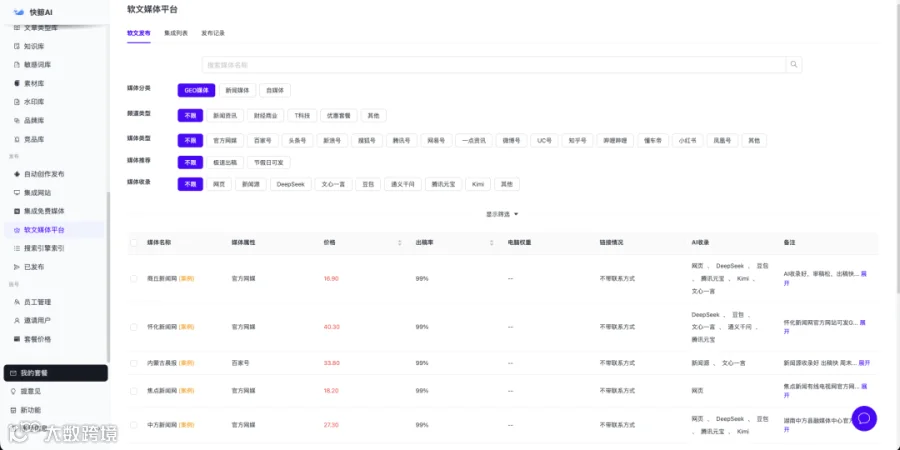This screenshot has height=450, width=900.
Task: Tick the checkbox for 商丘新闻网 row
Action: point(134,278)
